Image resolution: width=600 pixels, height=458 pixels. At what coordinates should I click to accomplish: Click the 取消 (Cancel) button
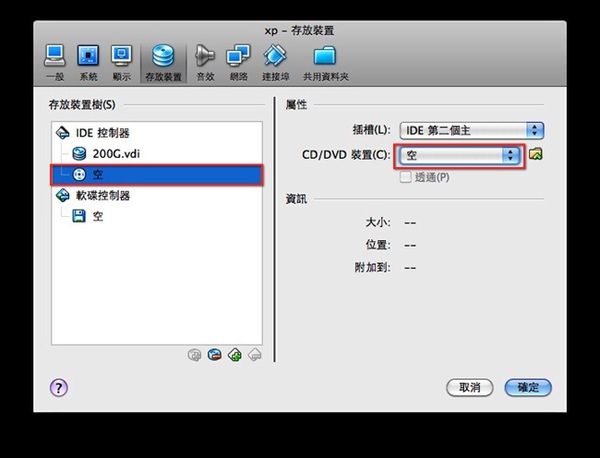pyautogui.click(x=470, y=388)
